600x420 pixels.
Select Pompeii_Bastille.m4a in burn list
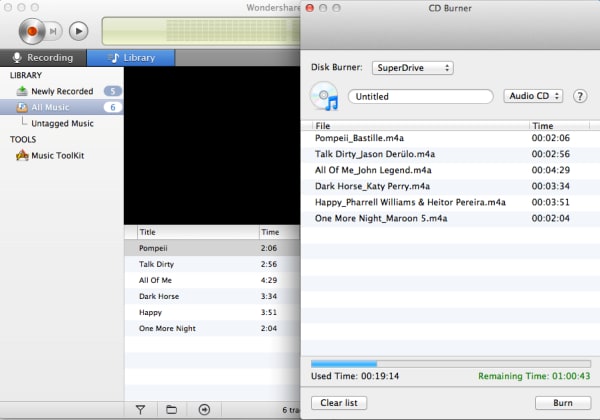[450, 138]
